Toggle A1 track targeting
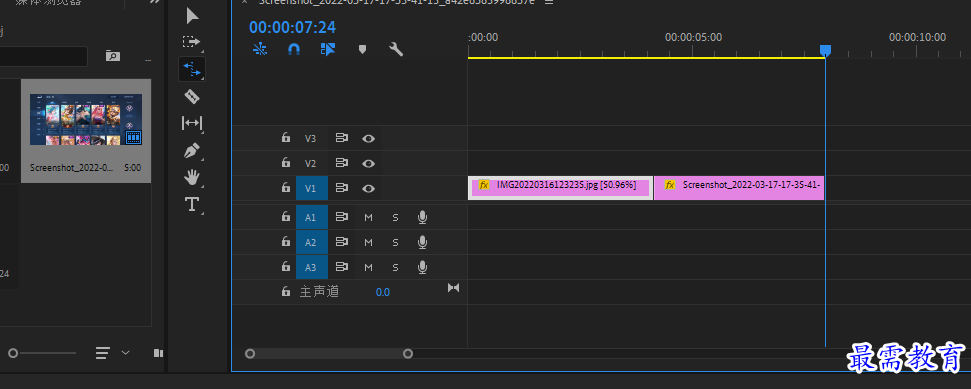The width and height of the screenshot is (971, 389). pos(311,217)
